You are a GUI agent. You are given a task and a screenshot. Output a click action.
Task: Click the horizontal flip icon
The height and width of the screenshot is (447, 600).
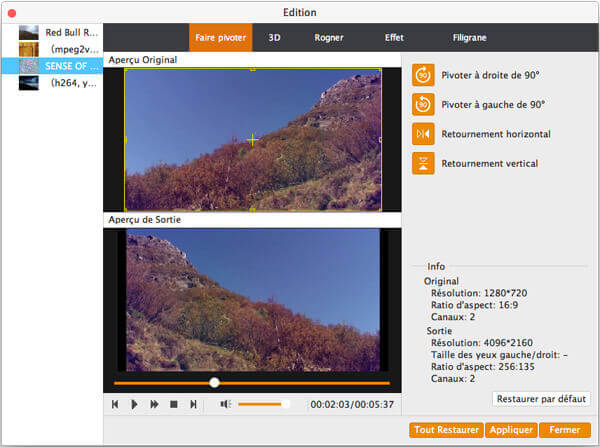(x=423, y=134)
